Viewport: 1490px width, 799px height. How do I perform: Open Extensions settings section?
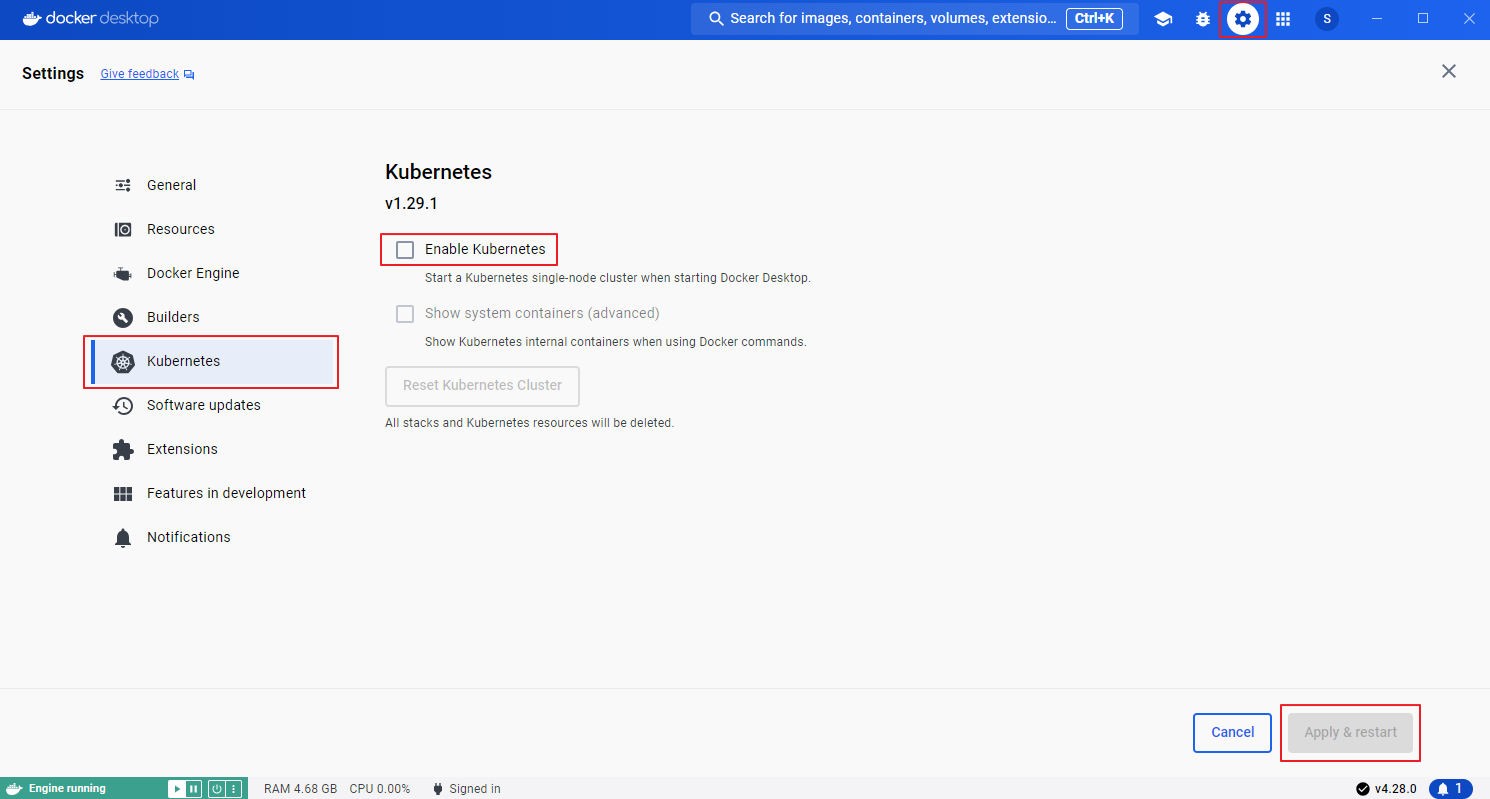click(x=212, y=449)
